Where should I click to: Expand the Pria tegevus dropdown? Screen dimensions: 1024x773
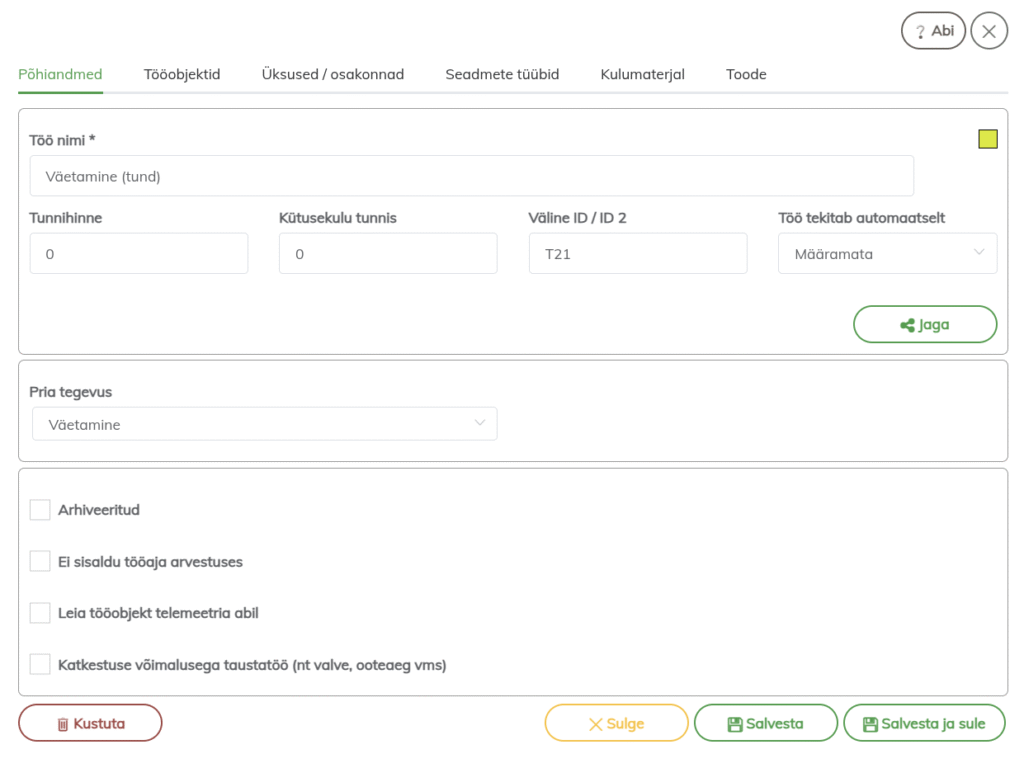pos(264,425)
